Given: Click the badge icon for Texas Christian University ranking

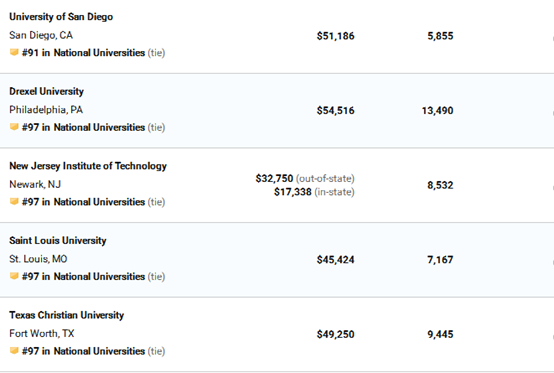Looking at the screenshot, I should click(x=14, y=350).
